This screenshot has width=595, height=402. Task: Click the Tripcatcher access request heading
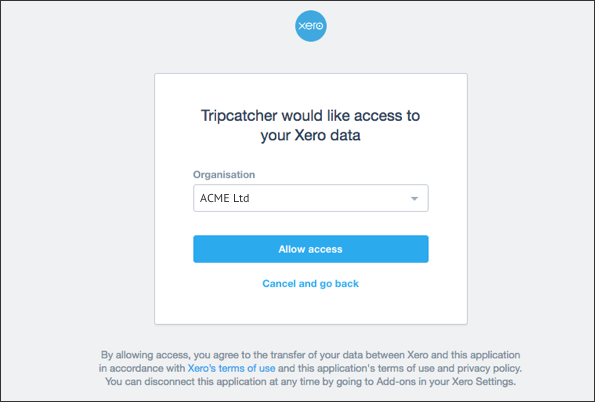point(310,125)
